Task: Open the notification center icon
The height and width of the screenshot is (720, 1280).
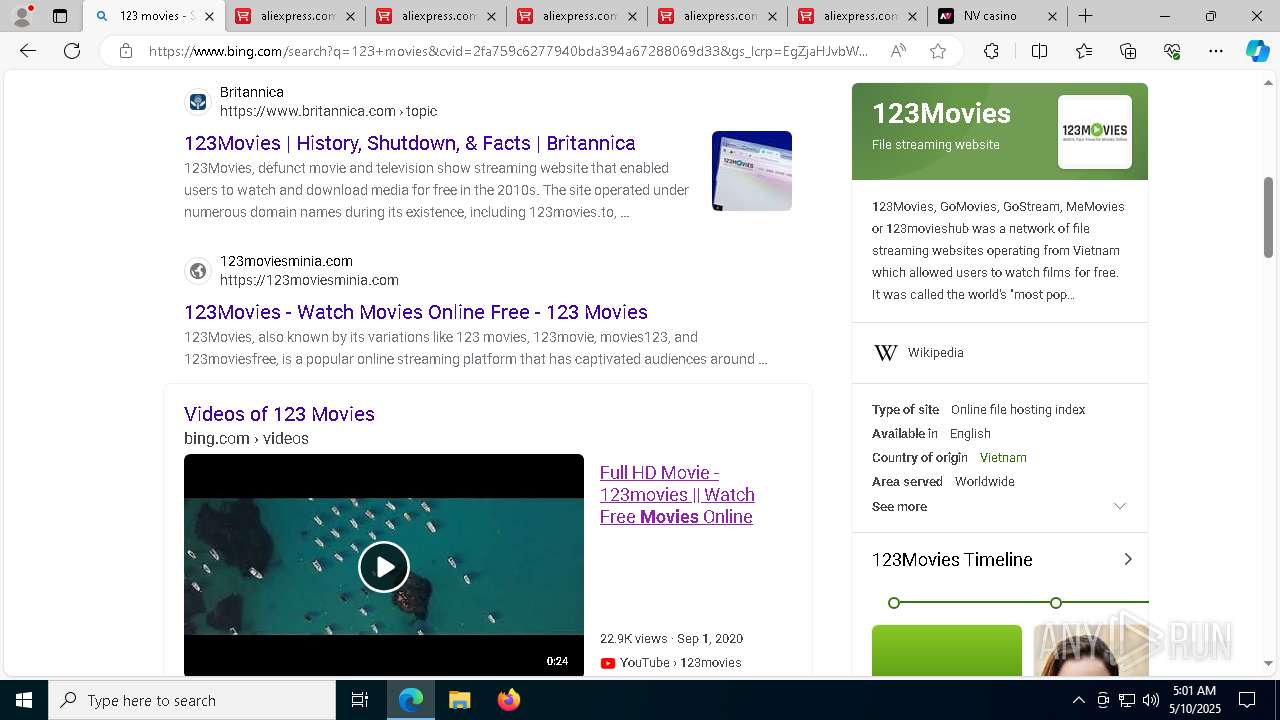Action: point(1247,700)
